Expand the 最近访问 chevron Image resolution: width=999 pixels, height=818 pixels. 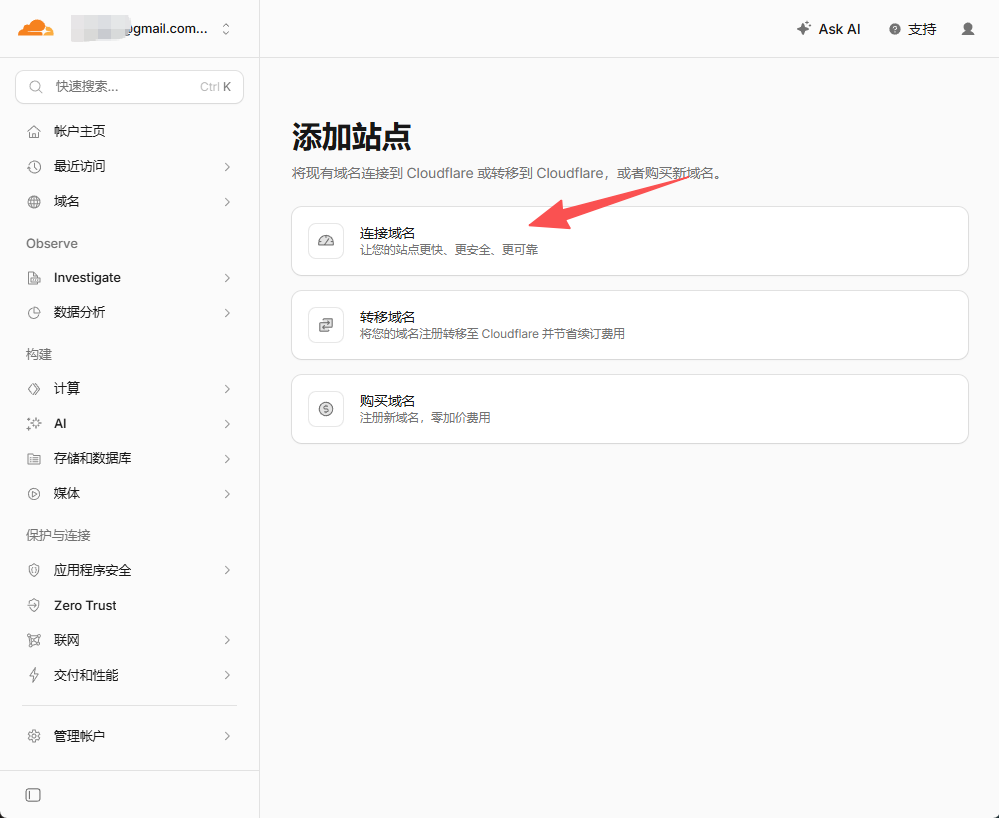pyautogui.click(x=227, y=167)
